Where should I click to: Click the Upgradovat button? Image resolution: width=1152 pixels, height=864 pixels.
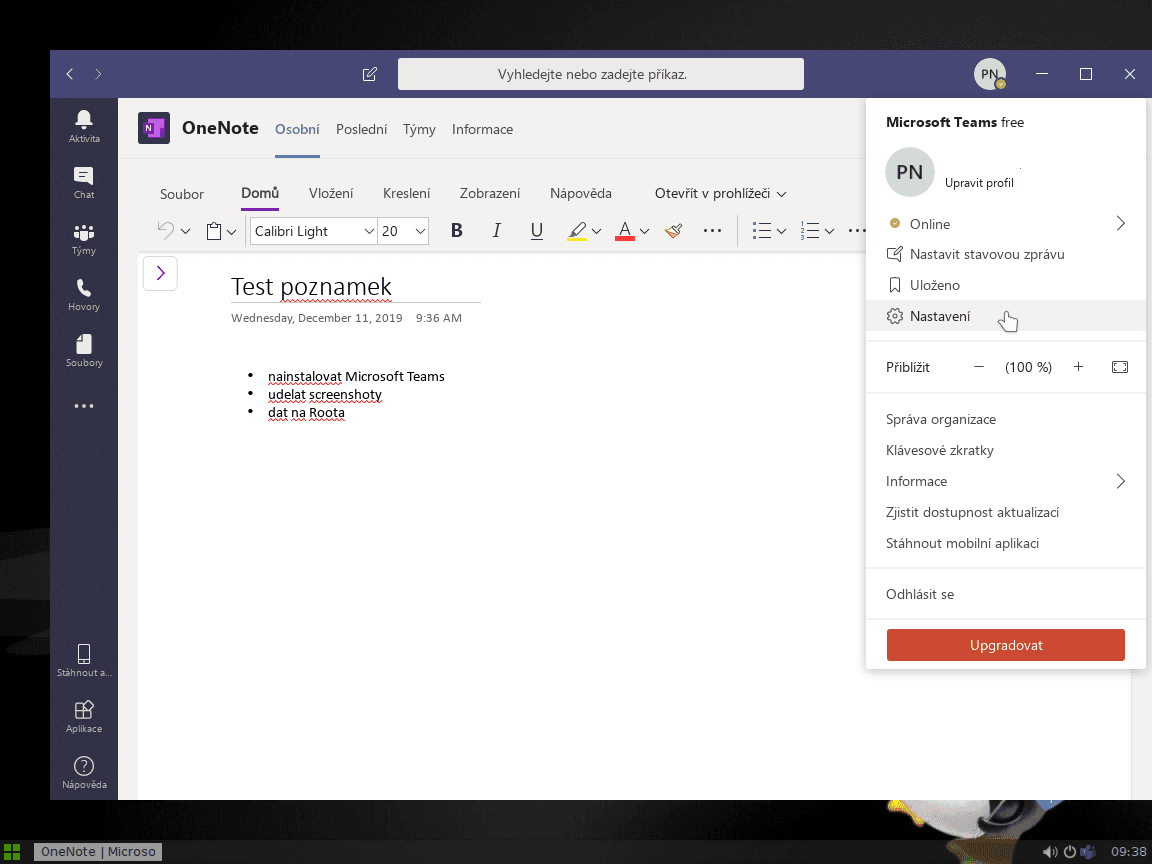coord(1005,645)
